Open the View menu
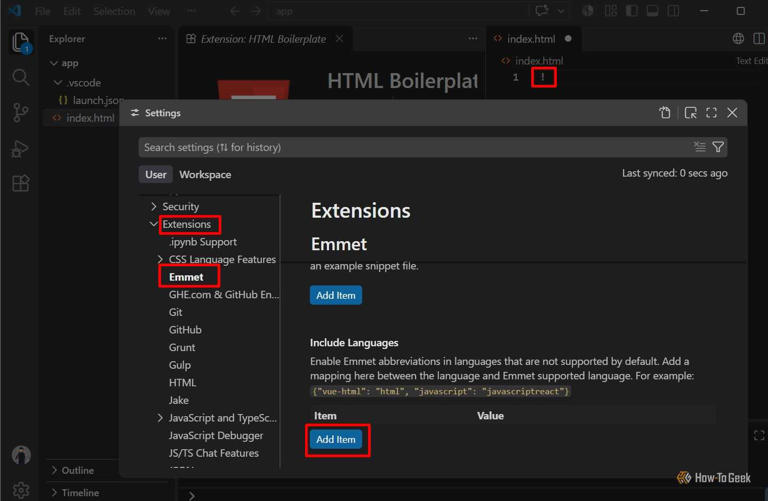768x501 pixels. (x=159, y=11)
